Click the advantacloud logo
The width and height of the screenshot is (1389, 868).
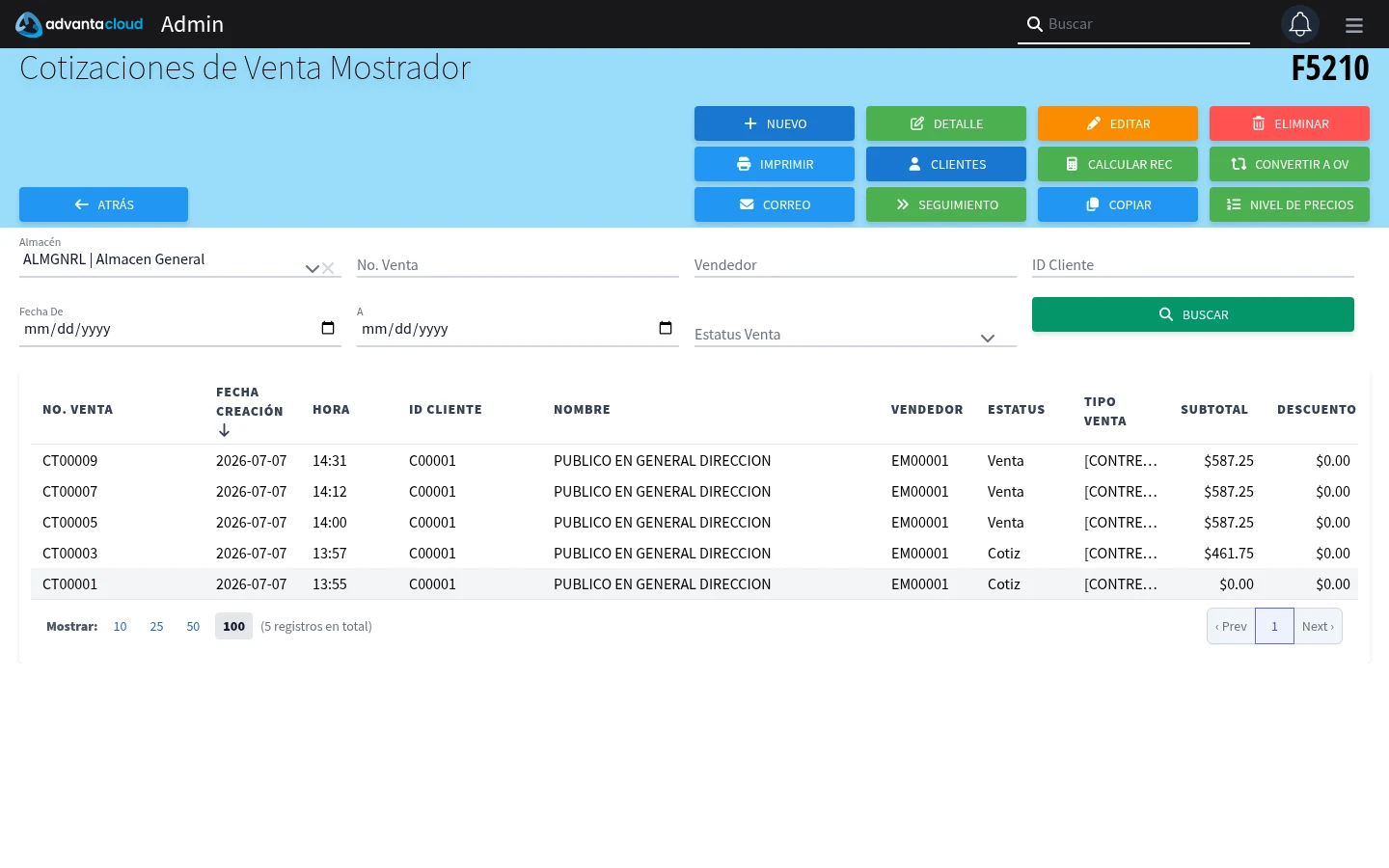(79, 24)
